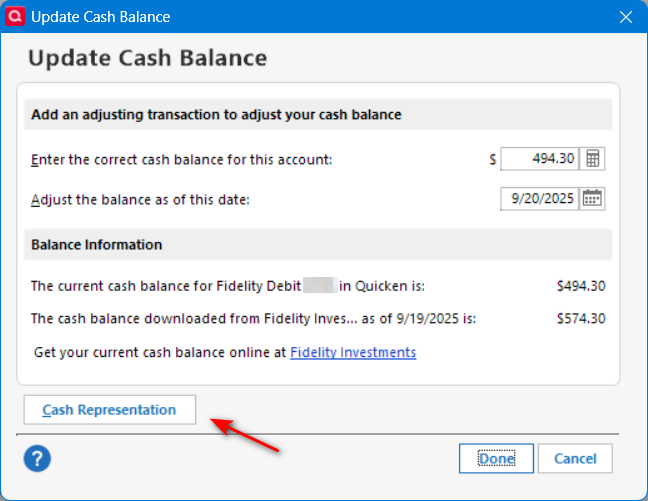Click the $574.30 downloaded balance value

[581, 319]
